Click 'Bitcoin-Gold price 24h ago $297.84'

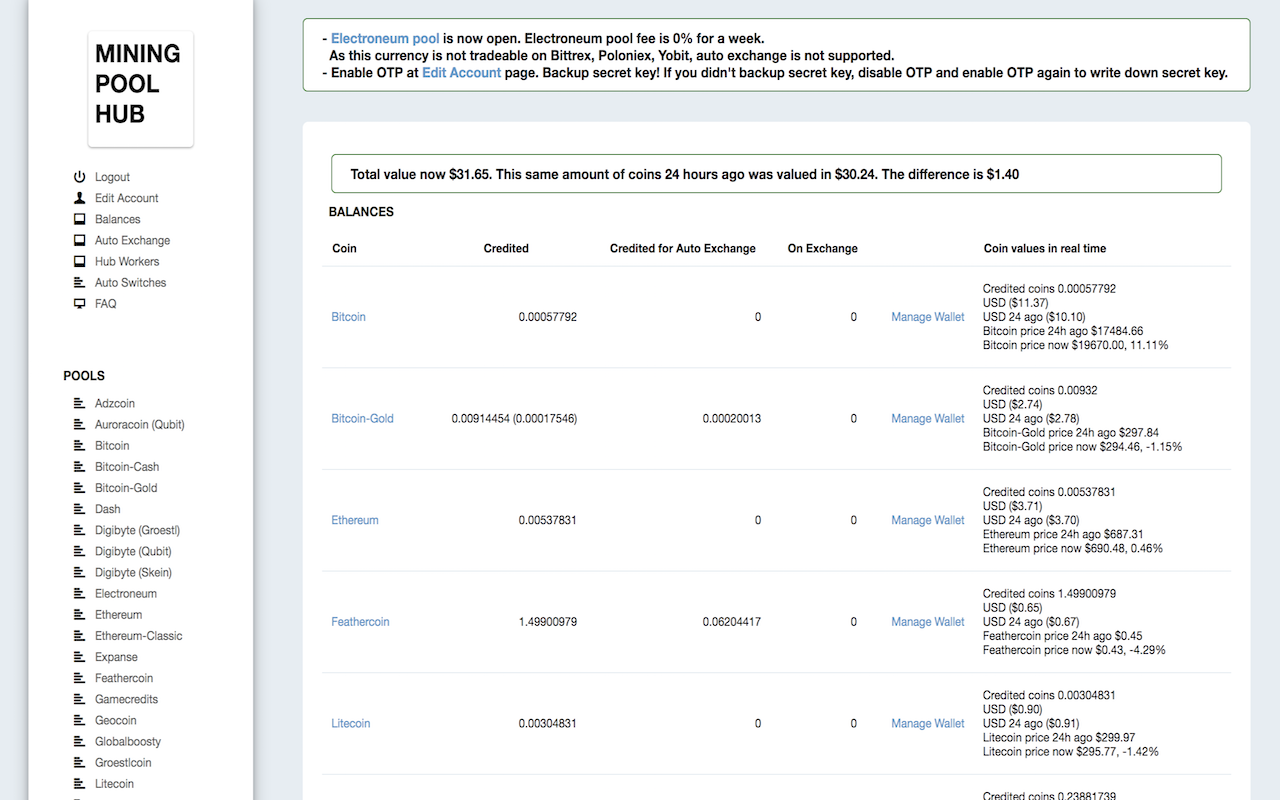[x=1071, y=433]
